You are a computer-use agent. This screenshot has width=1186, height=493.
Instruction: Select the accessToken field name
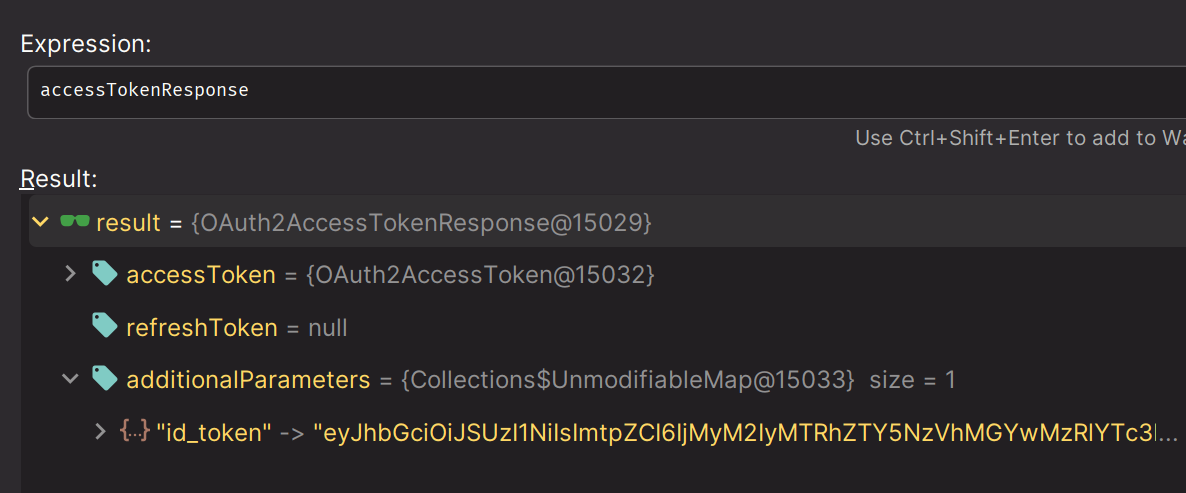tap(200, 275)
